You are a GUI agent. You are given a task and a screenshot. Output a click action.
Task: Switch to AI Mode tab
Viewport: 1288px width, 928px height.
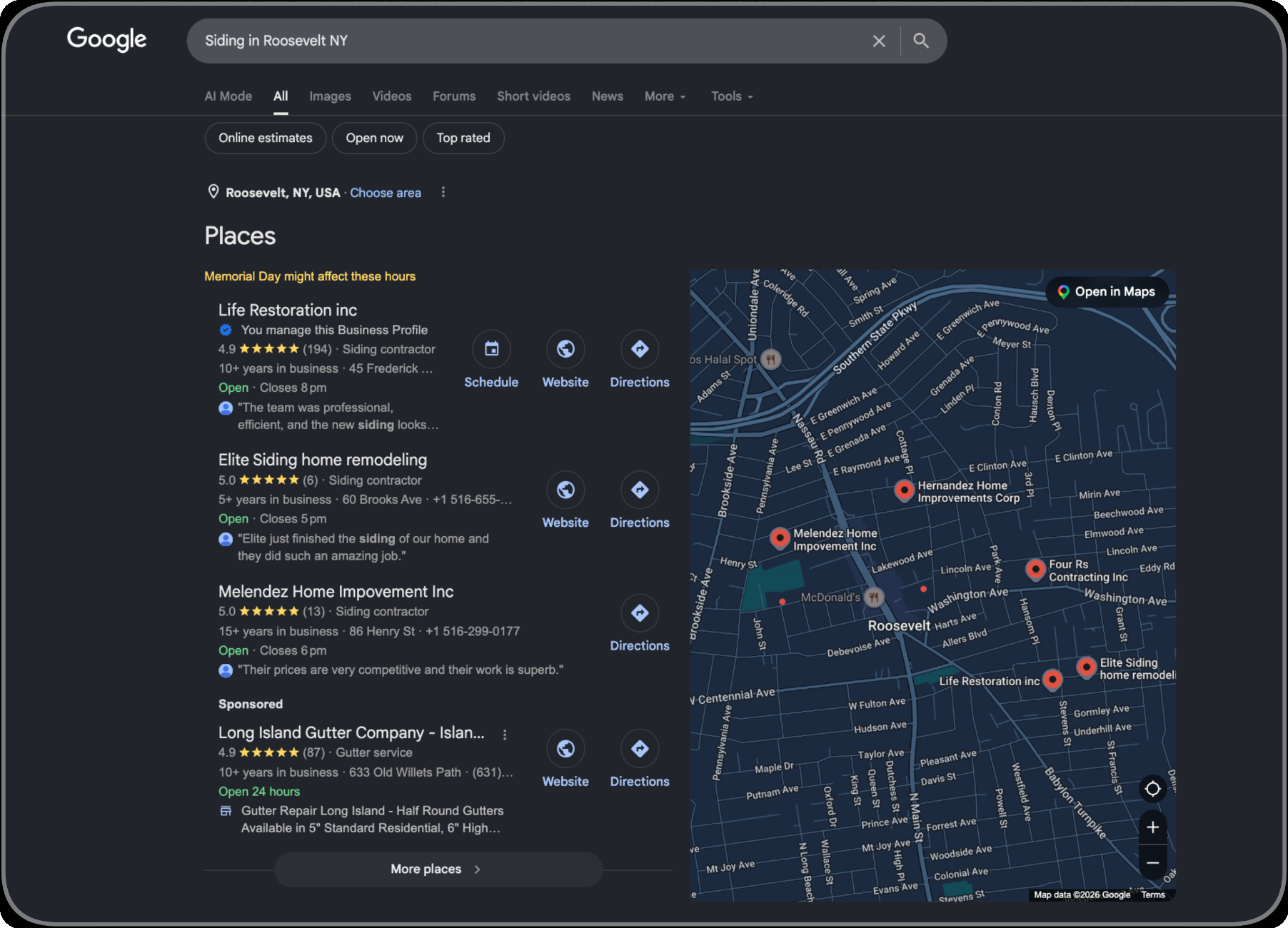[228, 96]
